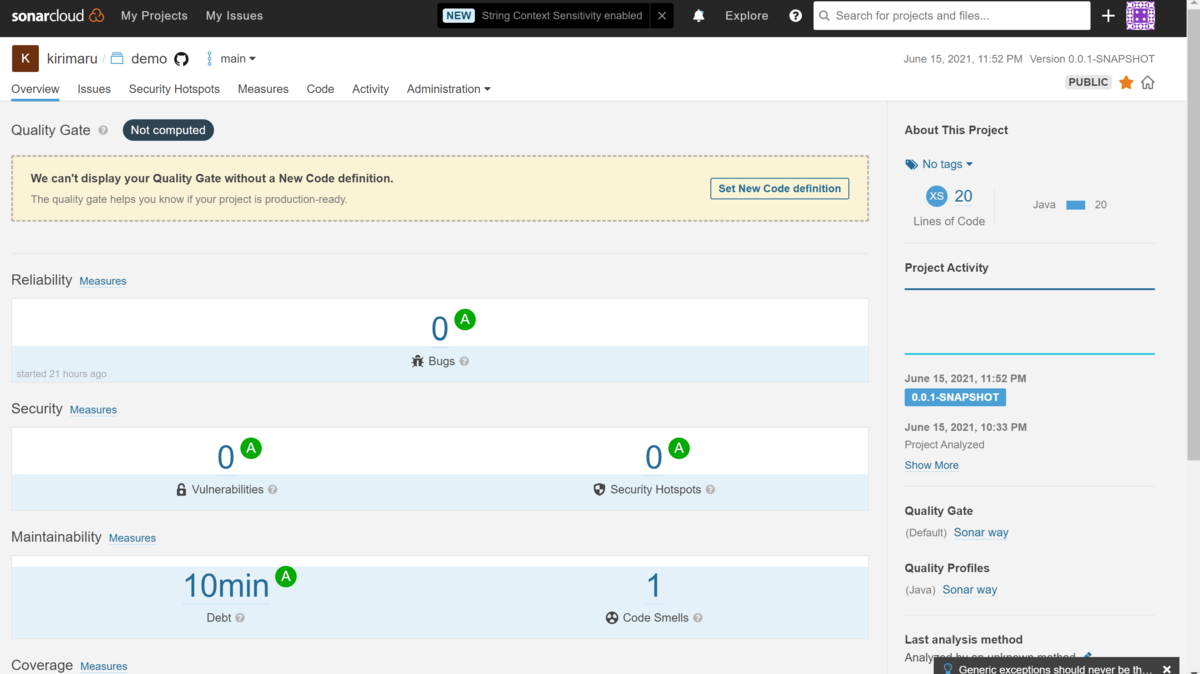
Task: Click the 10min Debt value
Action: click(226, 585)
